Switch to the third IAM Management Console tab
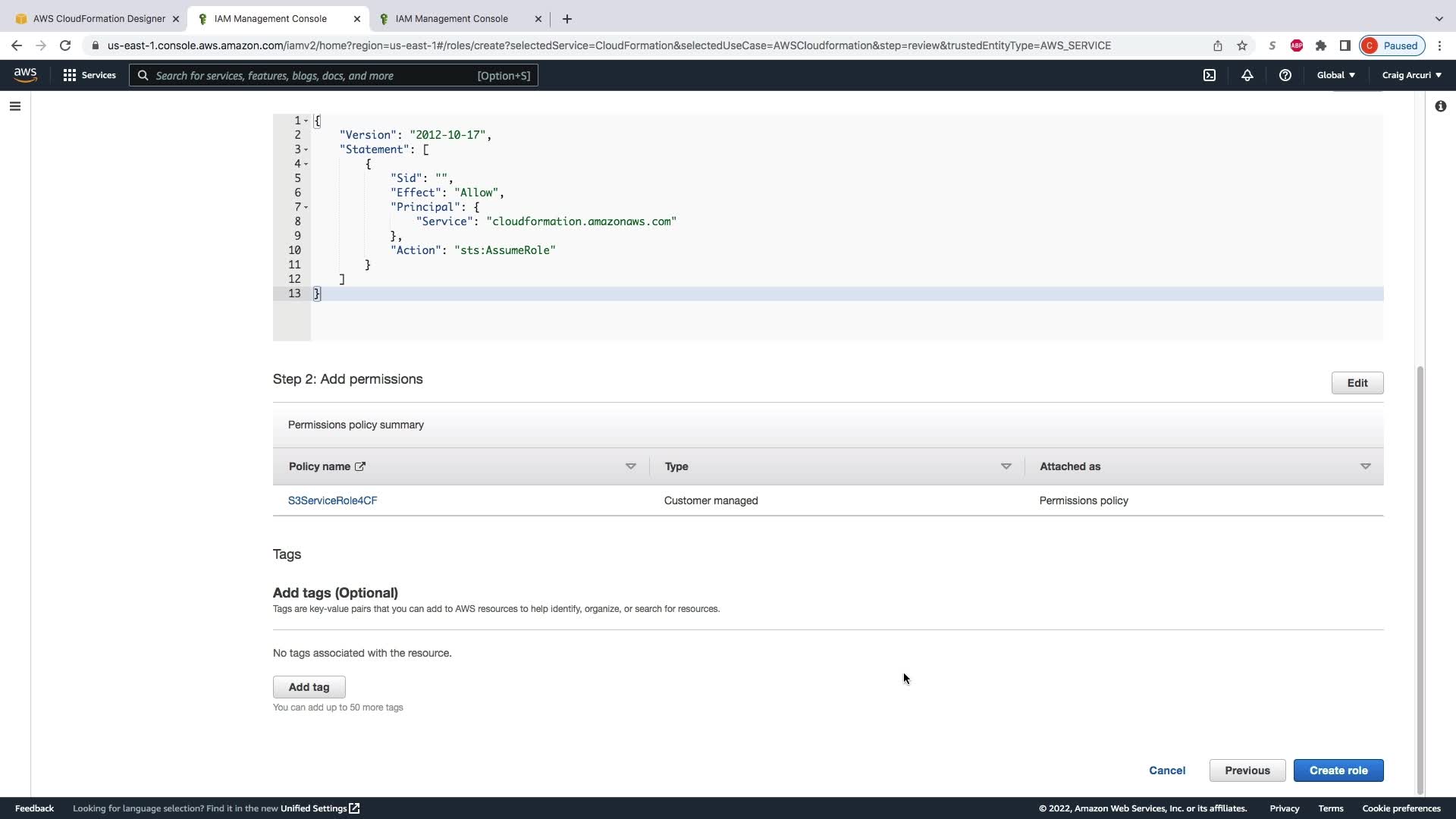1456x819 pixels. point(451,18)
